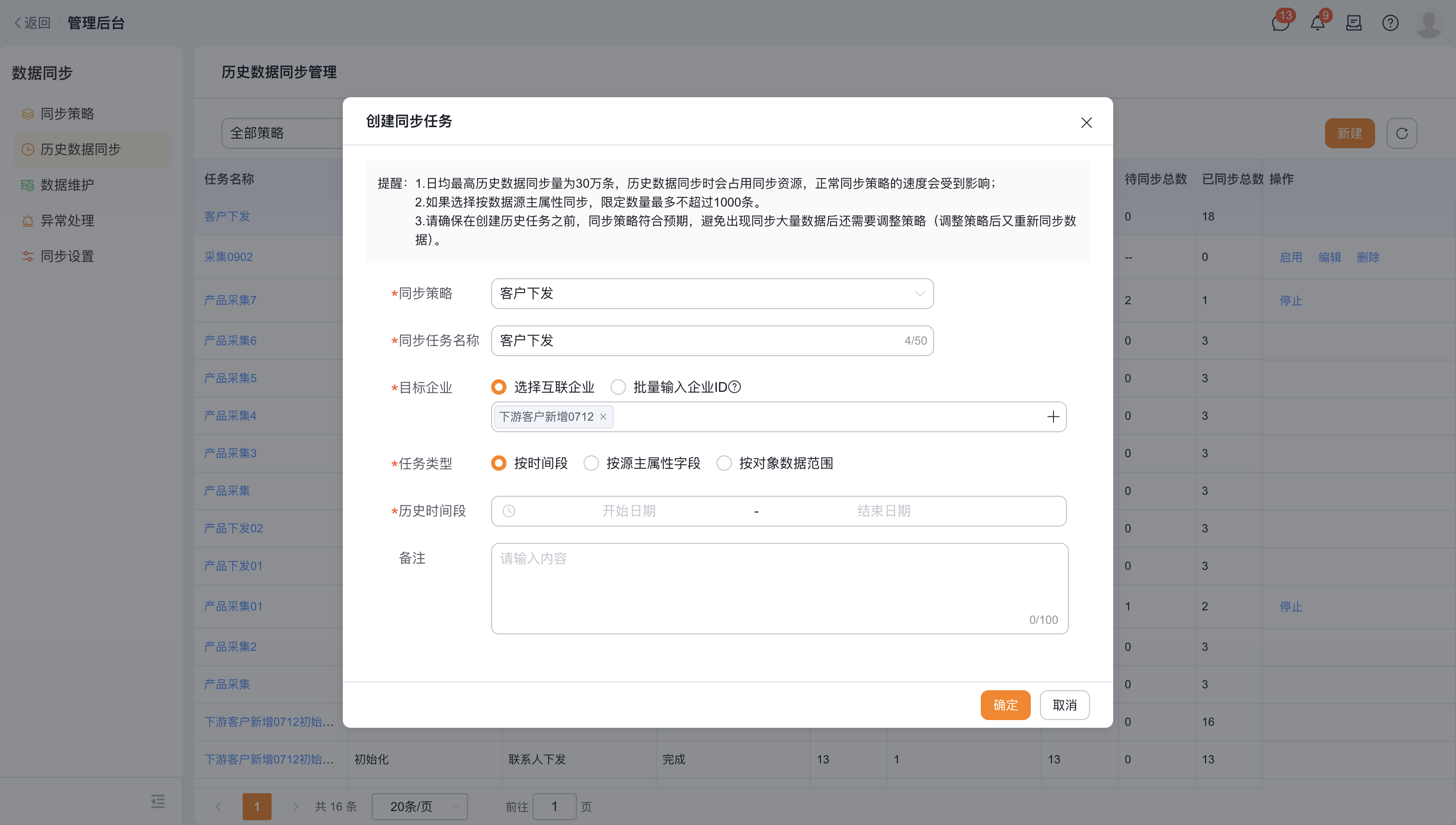The height and width of the screenshot is (825, 1456).
Task: Open the 20条/页 page size dropdown
Action: pos(419,806)
